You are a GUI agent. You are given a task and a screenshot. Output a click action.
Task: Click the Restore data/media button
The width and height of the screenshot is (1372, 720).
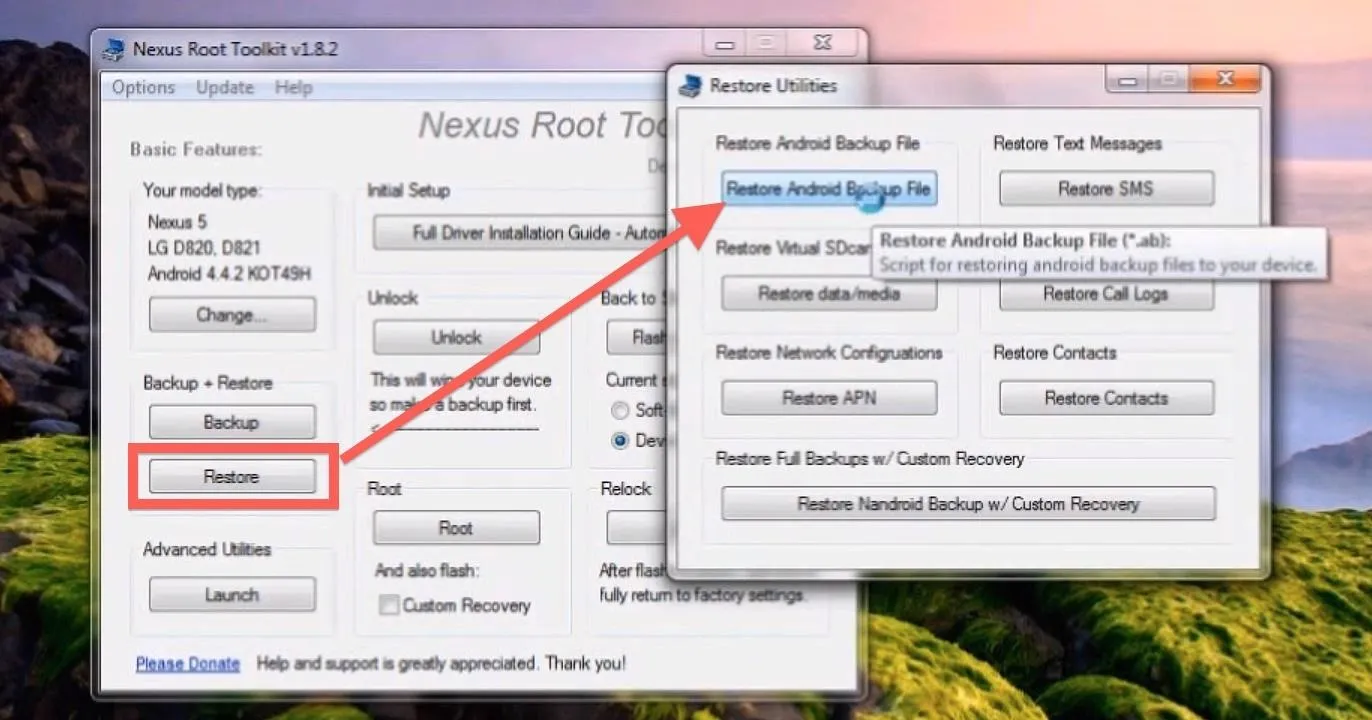829,293
